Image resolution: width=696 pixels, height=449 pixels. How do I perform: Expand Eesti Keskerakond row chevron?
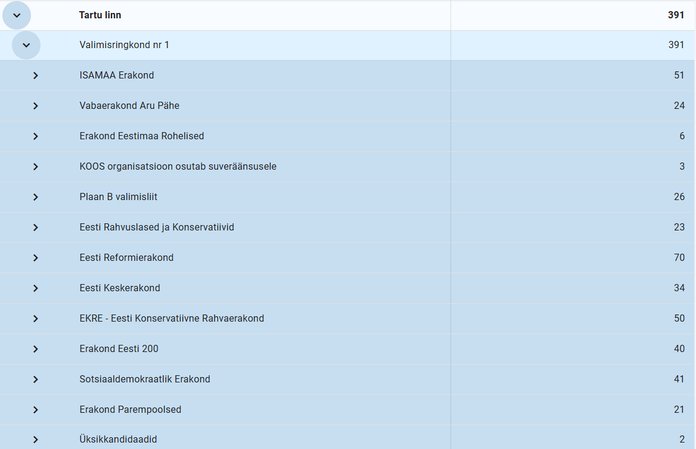pos(35,288)
